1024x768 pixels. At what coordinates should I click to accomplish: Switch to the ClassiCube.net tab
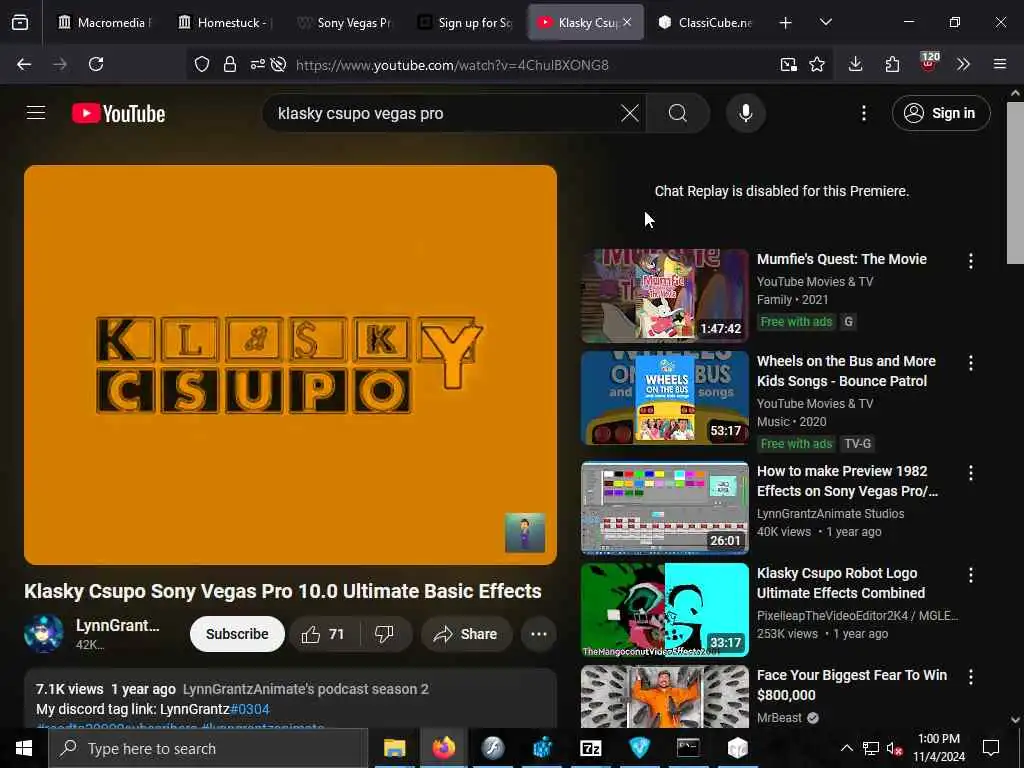[705, 22]
